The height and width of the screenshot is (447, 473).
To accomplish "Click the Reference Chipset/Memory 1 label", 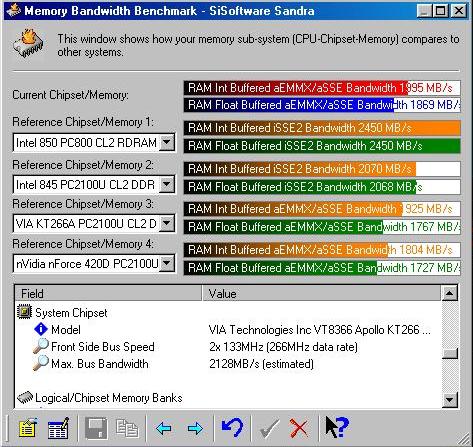I will [x=83, y=122].
